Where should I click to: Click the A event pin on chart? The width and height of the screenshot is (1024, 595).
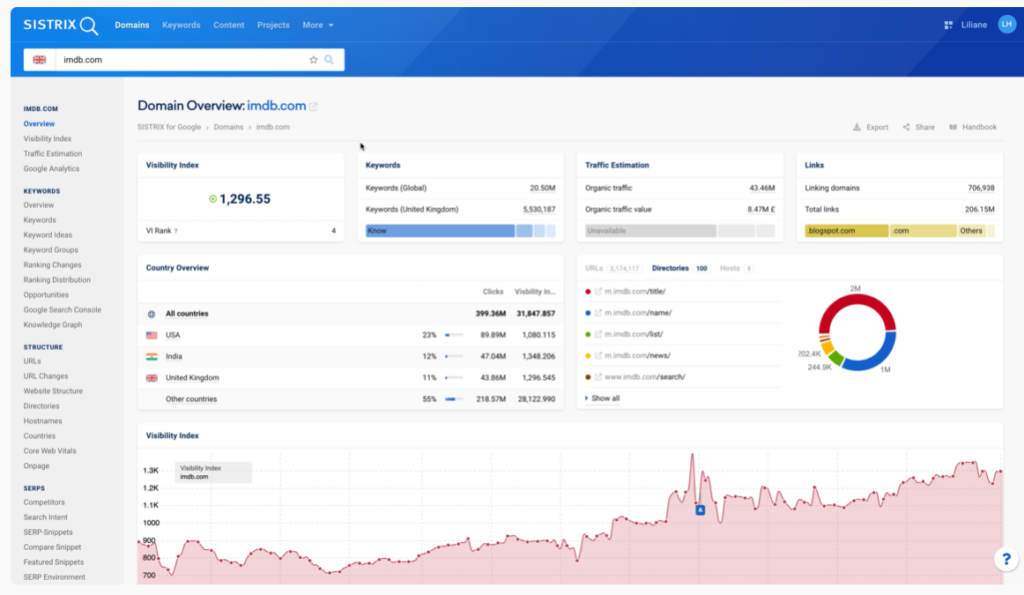[700, 510]
